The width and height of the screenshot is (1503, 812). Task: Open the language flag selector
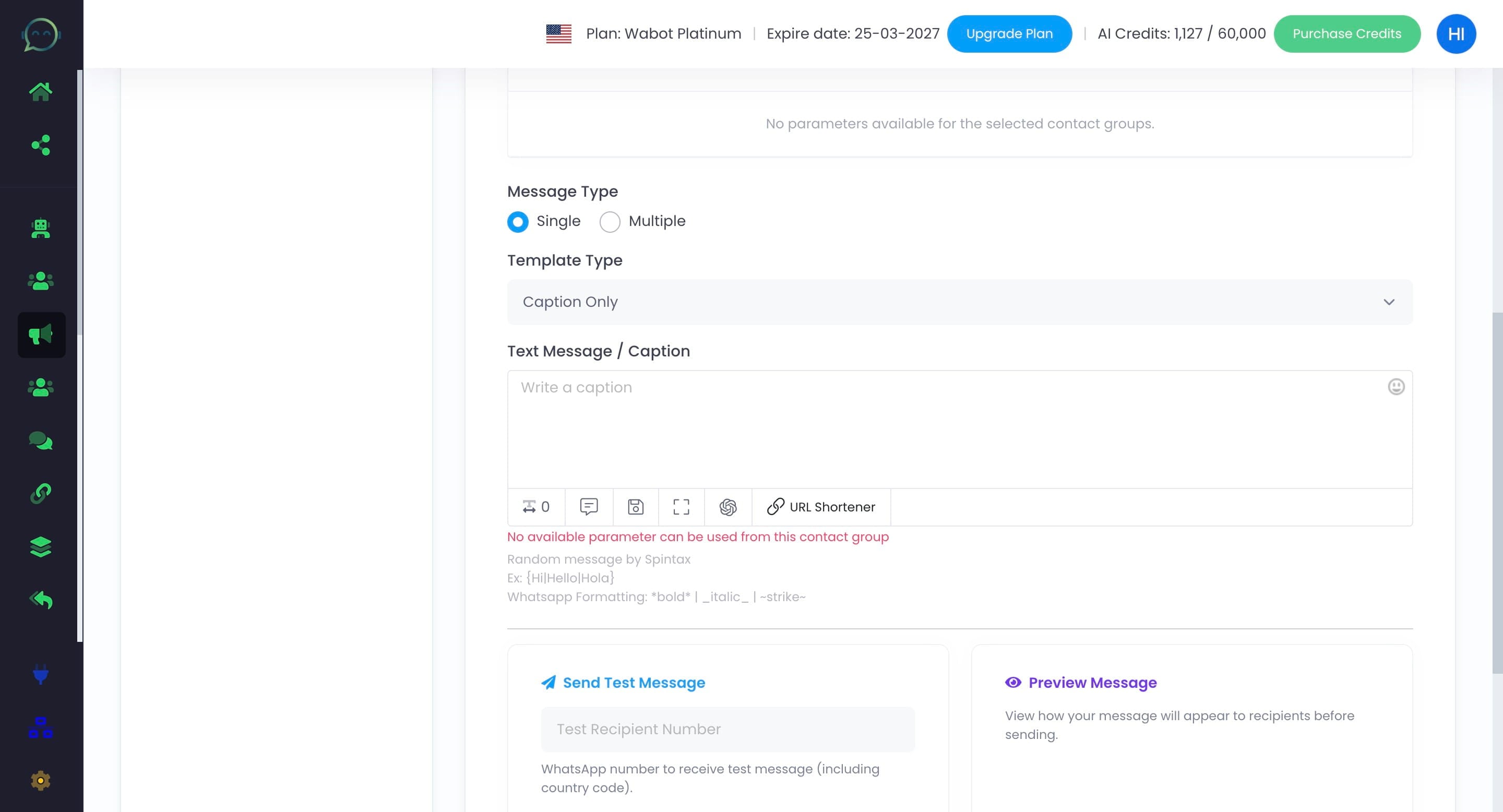click(558, 34)
